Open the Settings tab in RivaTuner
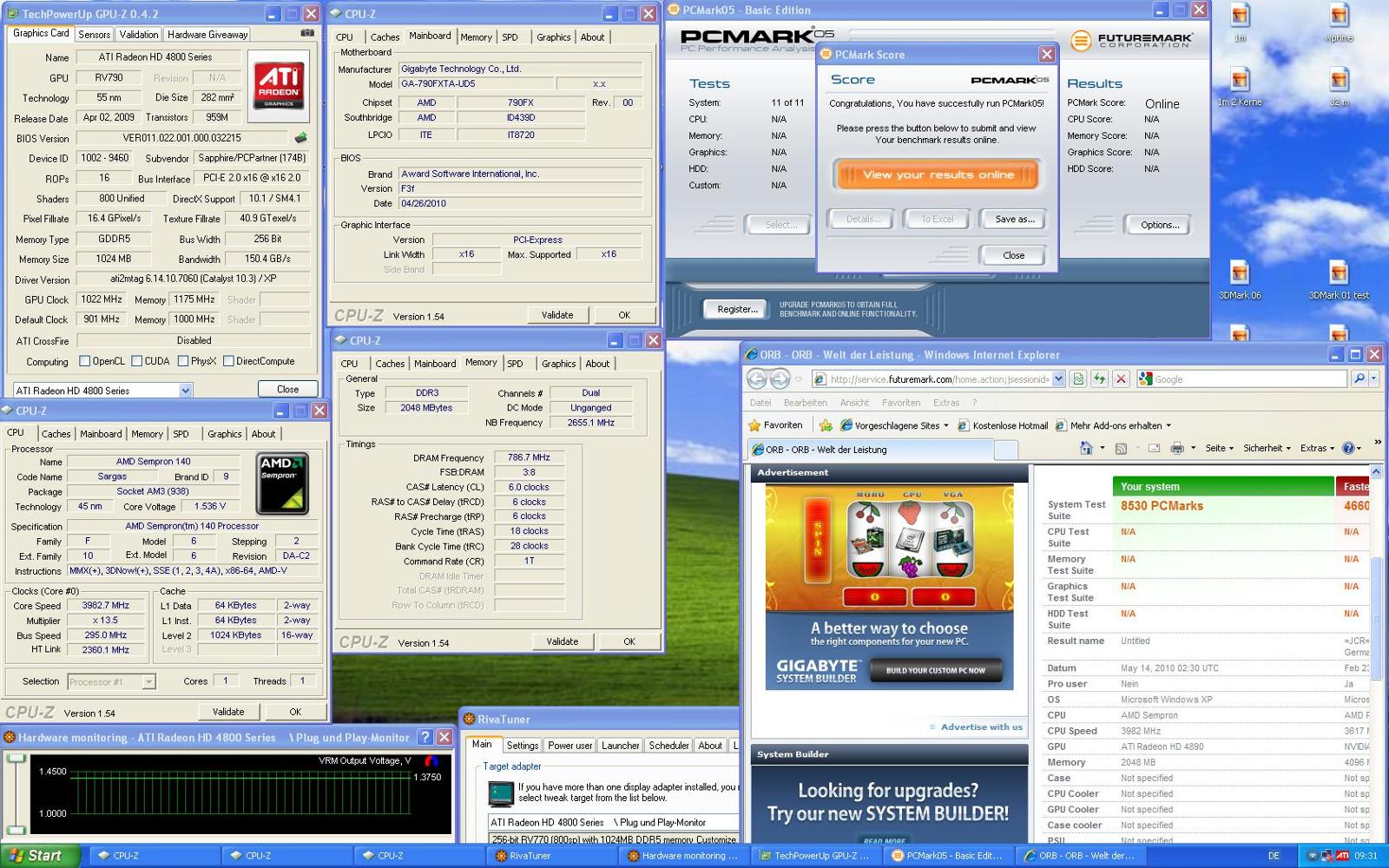Image resolution: width=1389 pixels, height=868 pixels. click(x=523, y=746)
